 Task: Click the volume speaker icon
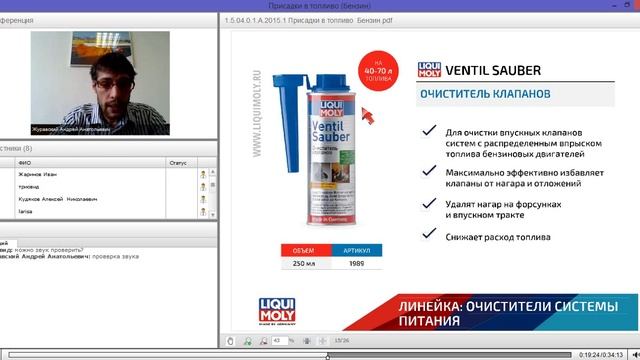[635, 355]
